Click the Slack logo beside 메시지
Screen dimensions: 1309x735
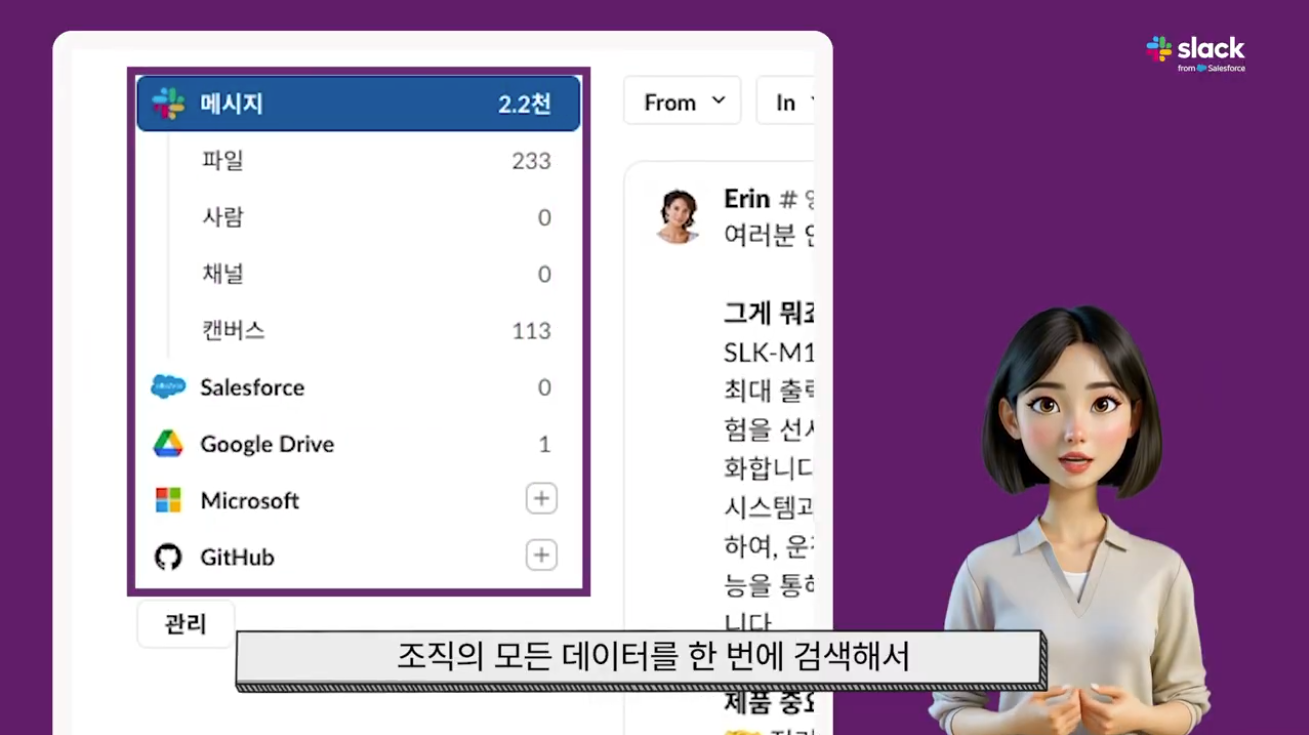pos(168,103)
